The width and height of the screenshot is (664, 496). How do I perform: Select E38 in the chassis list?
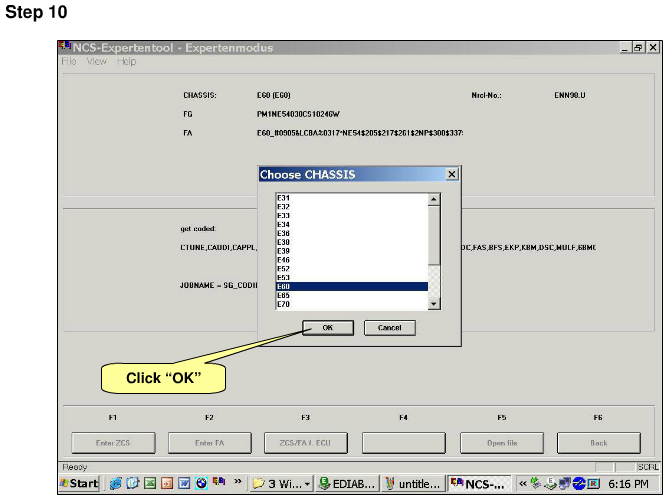[x=352, y=242]
